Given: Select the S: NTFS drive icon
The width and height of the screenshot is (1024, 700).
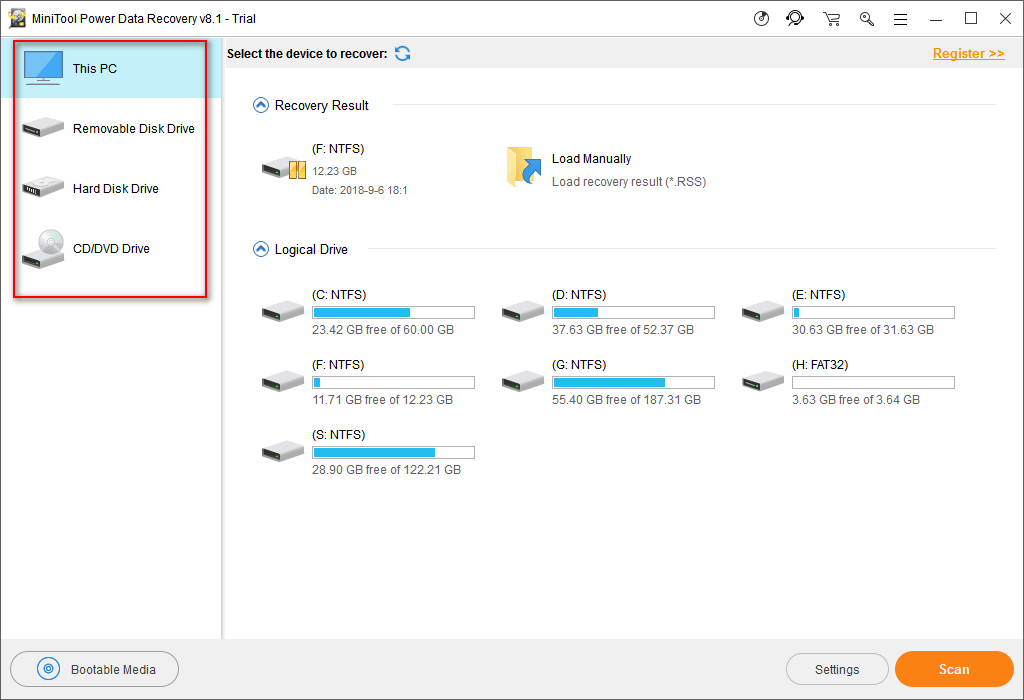Looking at the screenshot, I should (283, 451).
